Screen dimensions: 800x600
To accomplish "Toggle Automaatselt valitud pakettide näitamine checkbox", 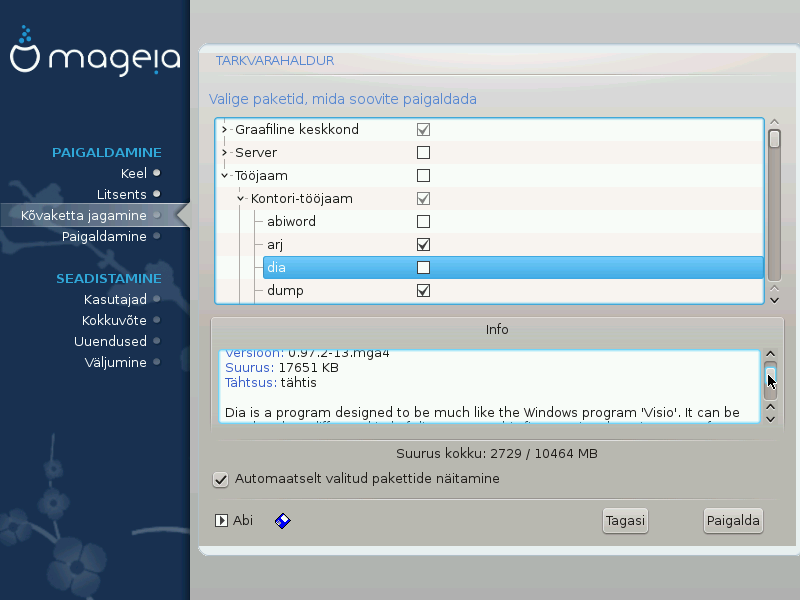I will (x=221, y=479).
